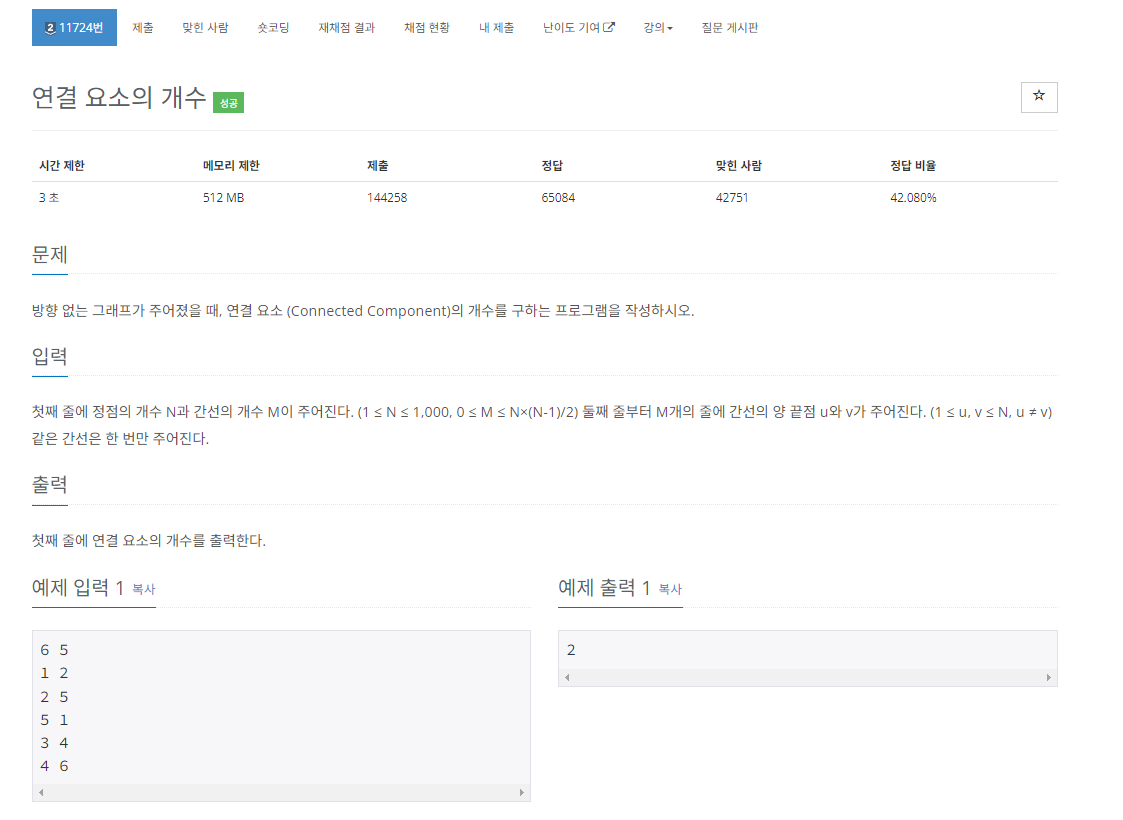Open the 재채점 결과 tab
Viewport: 1123px width, 820px height.
(347, 27)
